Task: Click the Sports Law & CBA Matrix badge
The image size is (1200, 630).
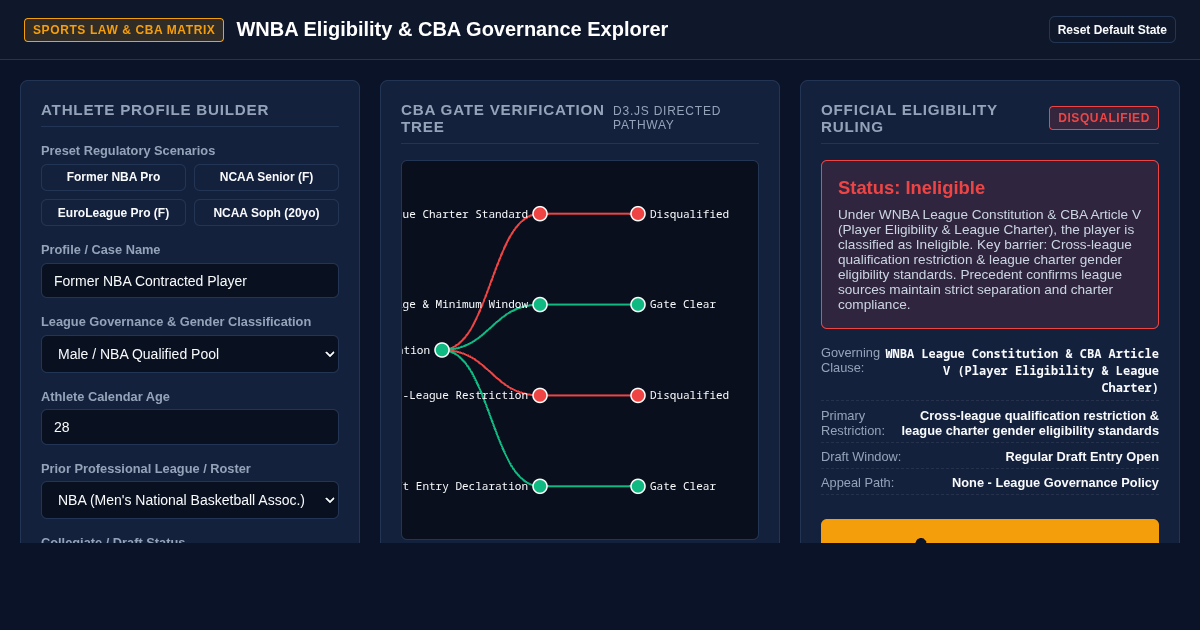Action: [x=124, y=30]
